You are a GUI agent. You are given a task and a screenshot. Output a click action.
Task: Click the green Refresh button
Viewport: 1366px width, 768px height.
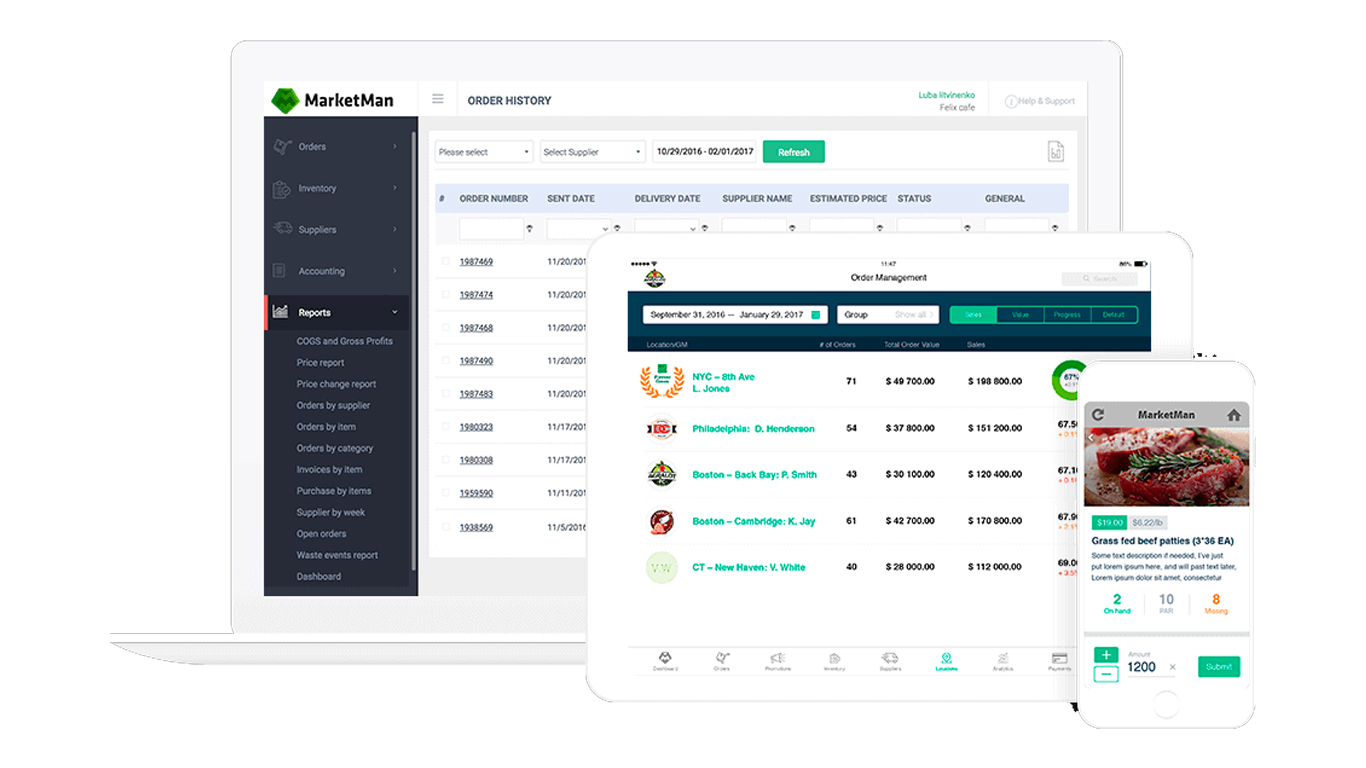[794, 152]
